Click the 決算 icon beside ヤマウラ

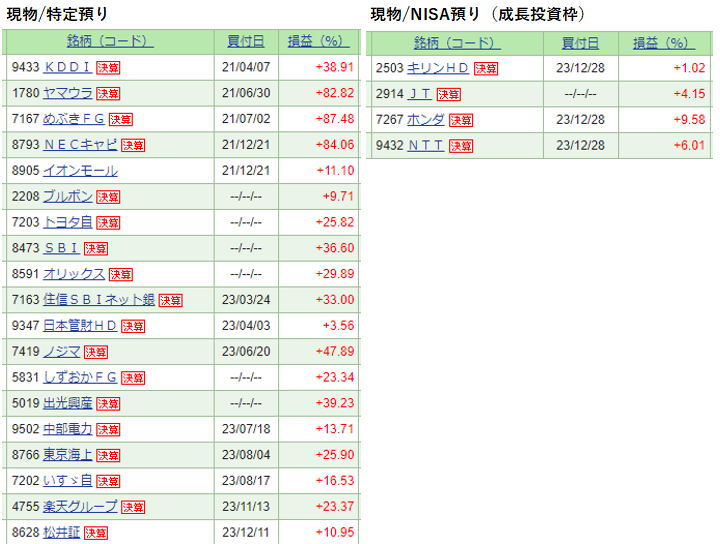(x=108, y=94)
